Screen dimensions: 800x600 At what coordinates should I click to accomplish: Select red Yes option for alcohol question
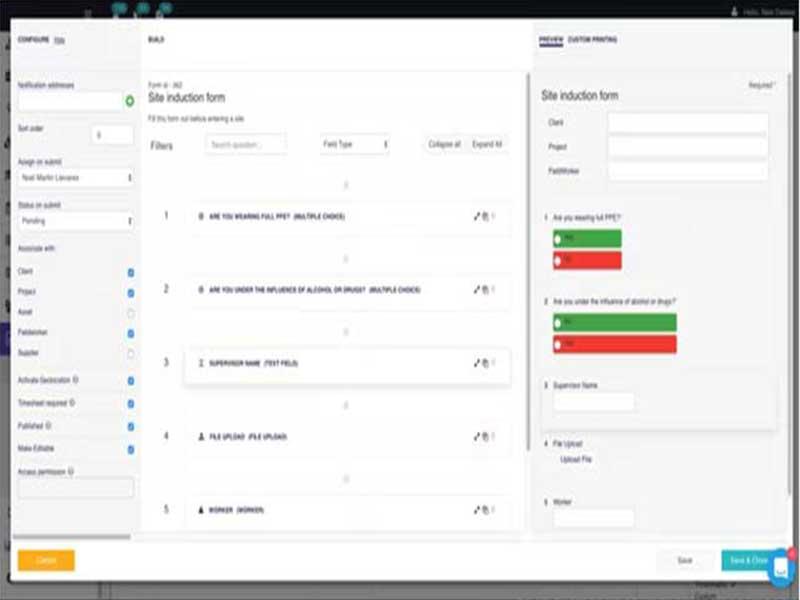pyautogui.click(x=615, y=344)
